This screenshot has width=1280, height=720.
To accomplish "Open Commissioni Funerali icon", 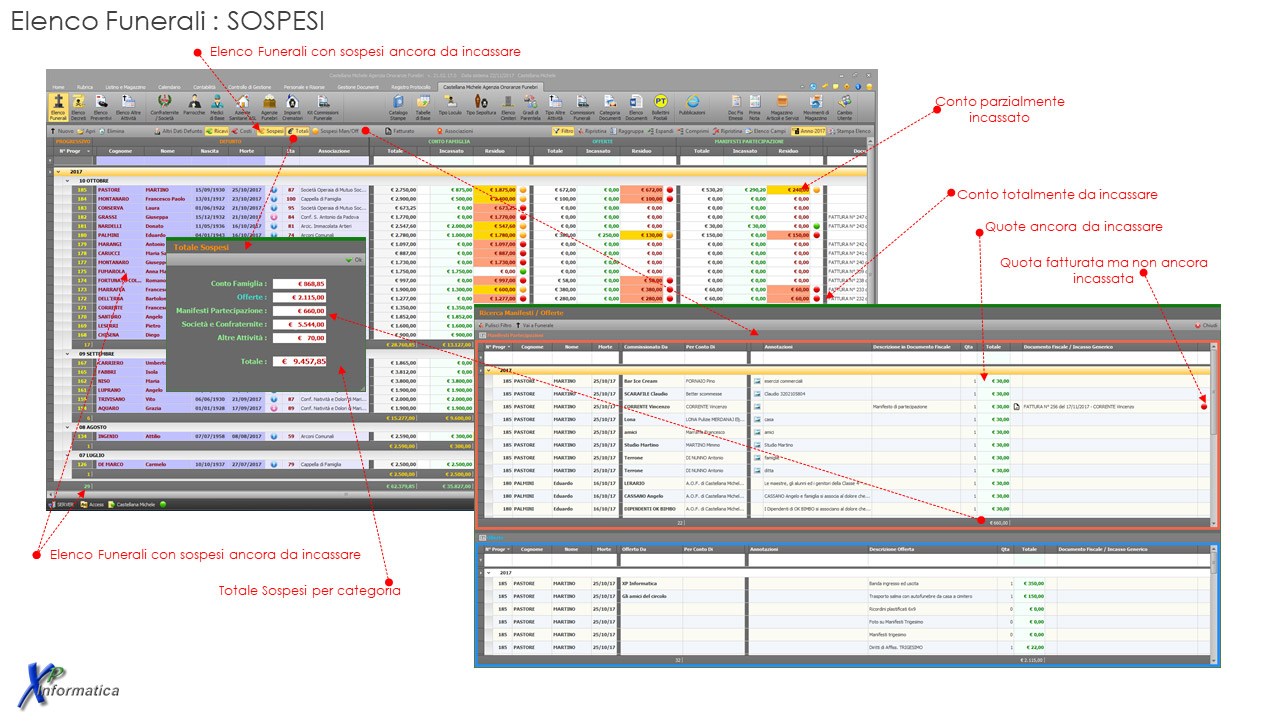I will 582,108.
